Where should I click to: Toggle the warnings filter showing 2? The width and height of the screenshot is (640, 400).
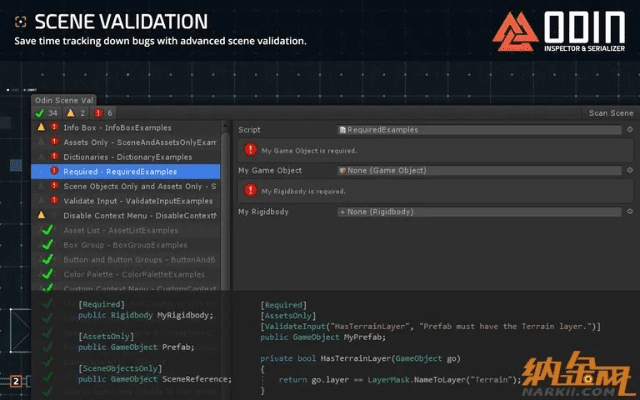click(78, 113)
